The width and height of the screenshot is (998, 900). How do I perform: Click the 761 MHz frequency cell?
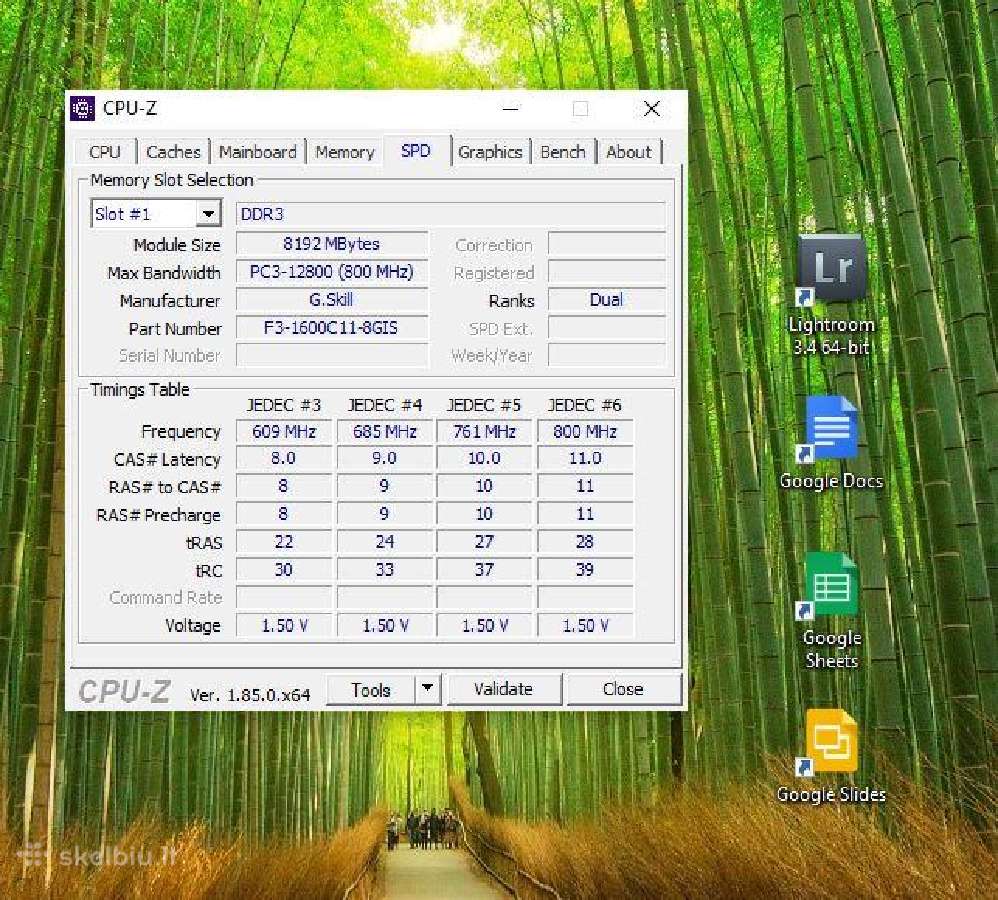(484, 432)
